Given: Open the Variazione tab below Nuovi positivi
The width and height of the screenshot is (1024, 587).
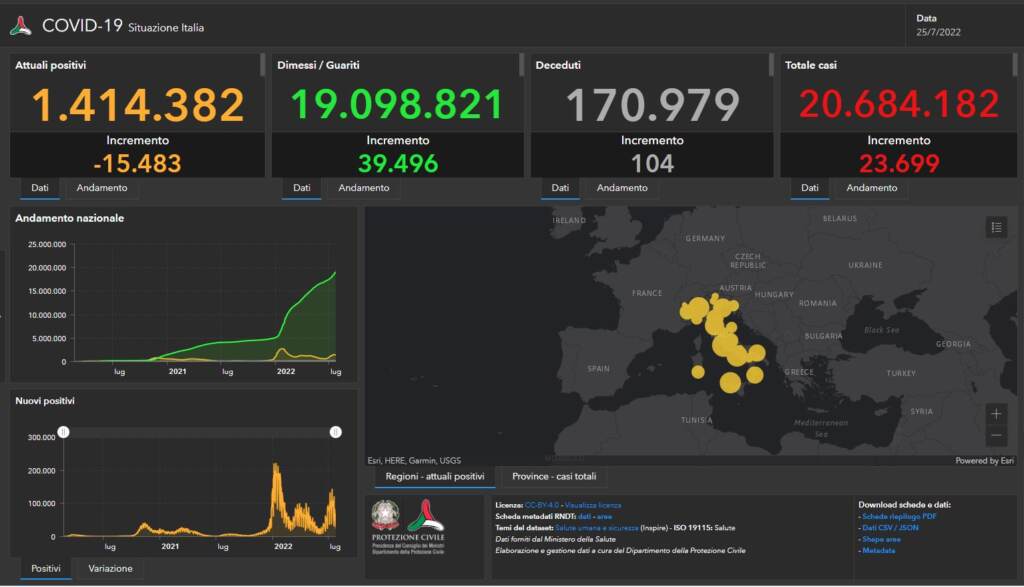Looking at the screenshot, I should pyautogui.click(x=110, y=568).
